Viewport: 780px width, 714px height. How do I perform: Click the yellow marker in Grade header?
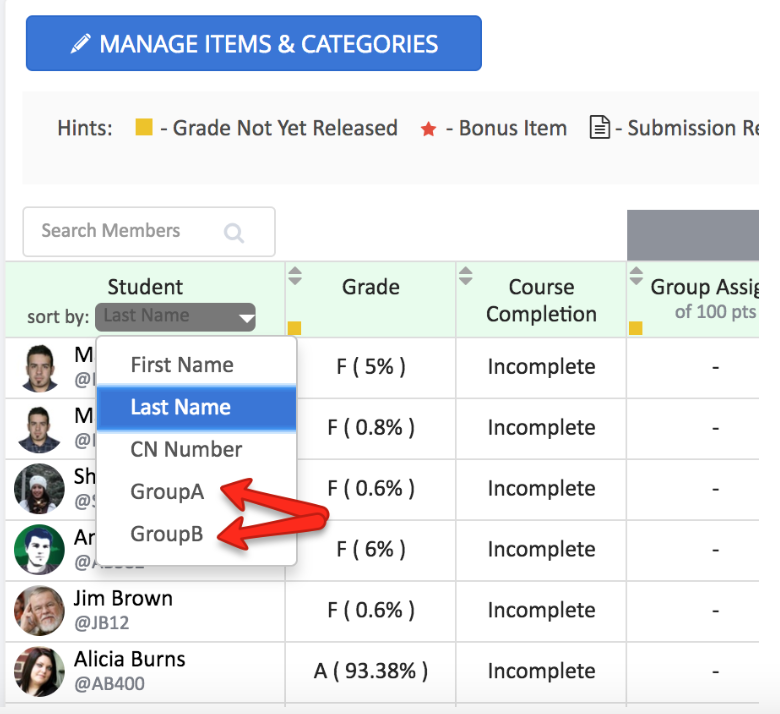coord(294,328)
